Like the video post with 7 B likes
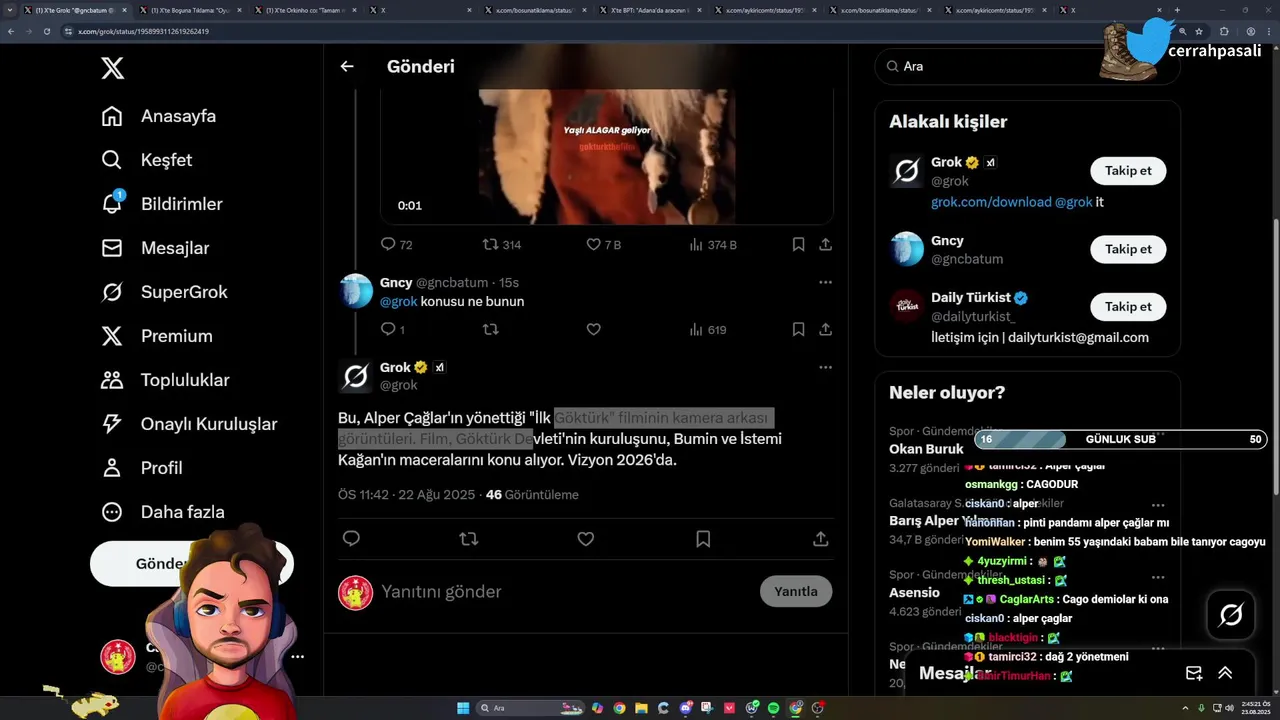 click(x=603, y=244)
